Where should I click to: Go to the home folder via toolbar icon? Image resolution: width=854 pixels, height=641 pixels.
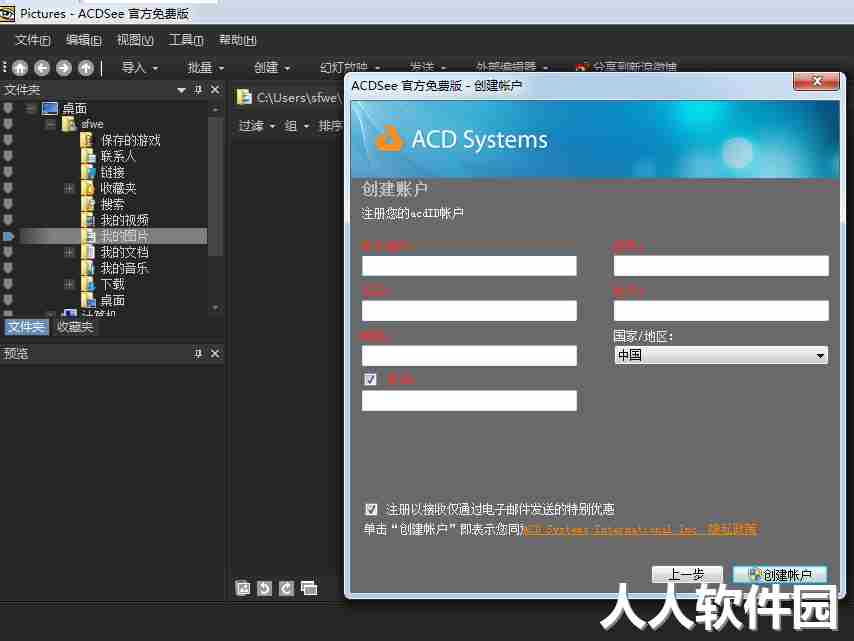coord(20,68)
